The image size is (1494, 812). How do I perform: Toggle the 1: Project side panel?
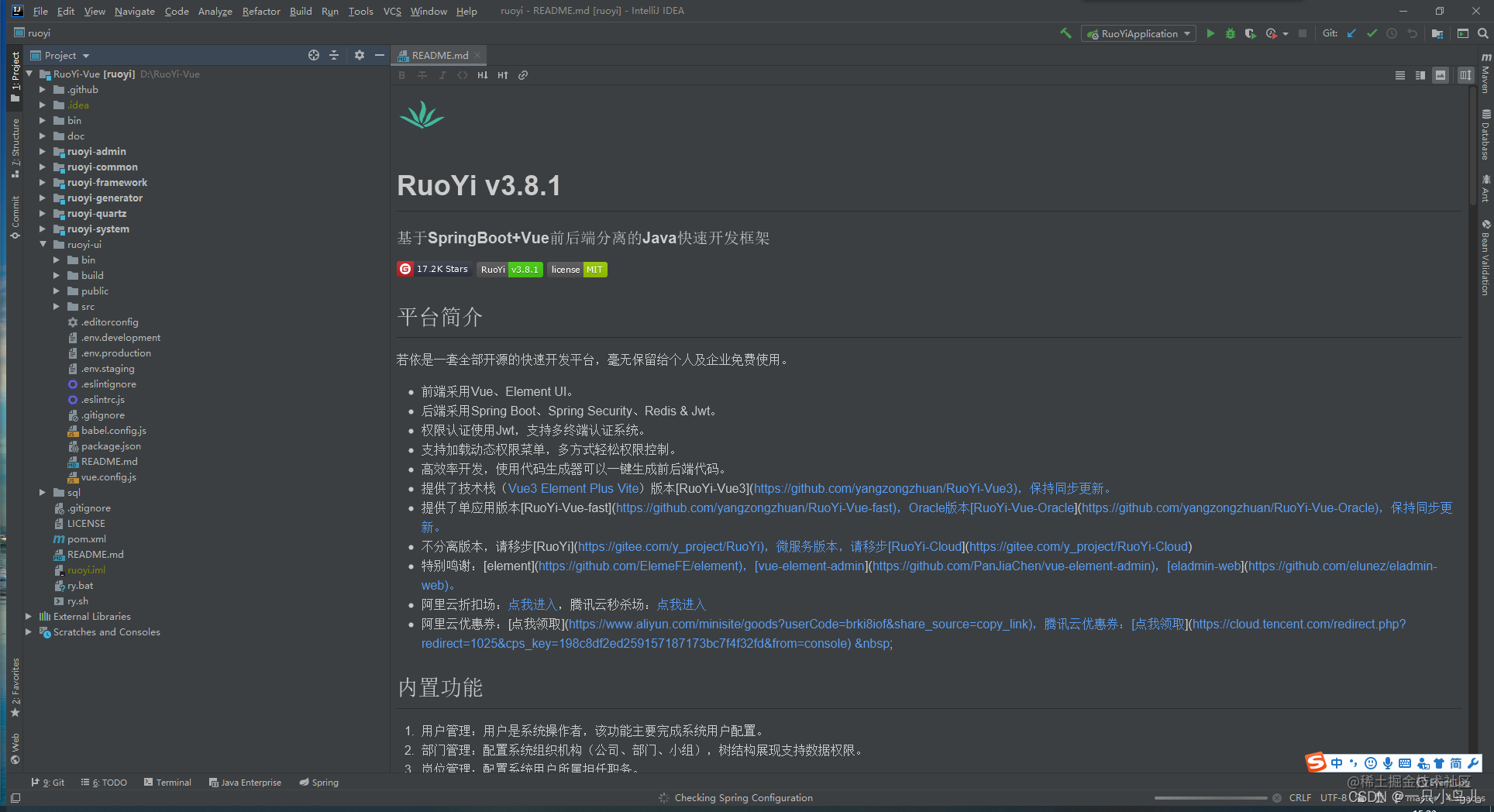coord(15,77)
